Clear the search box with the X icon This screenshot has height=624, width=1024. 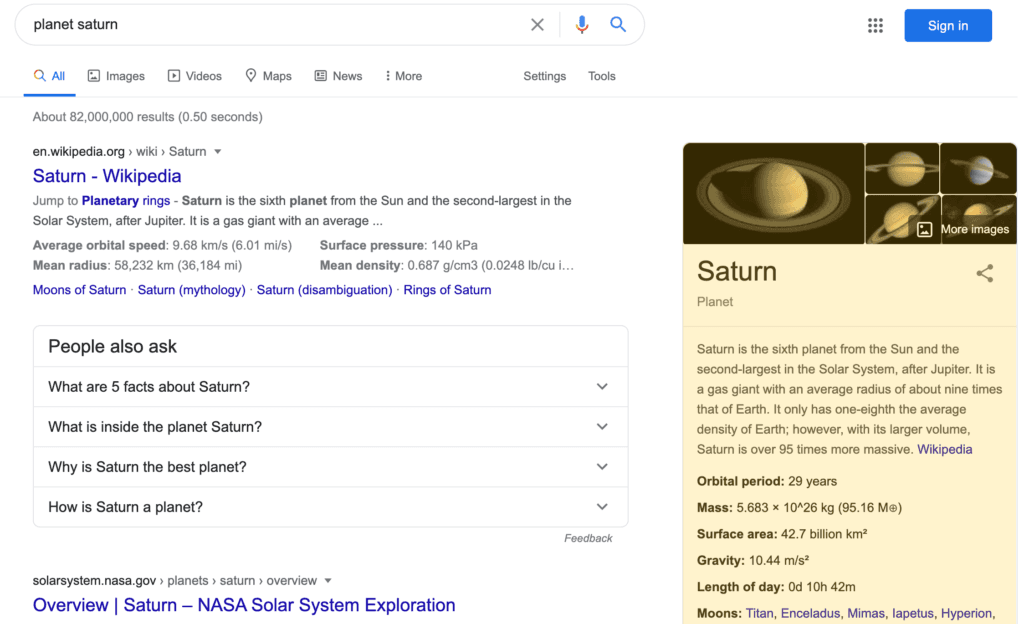click(x=537, y=25)
